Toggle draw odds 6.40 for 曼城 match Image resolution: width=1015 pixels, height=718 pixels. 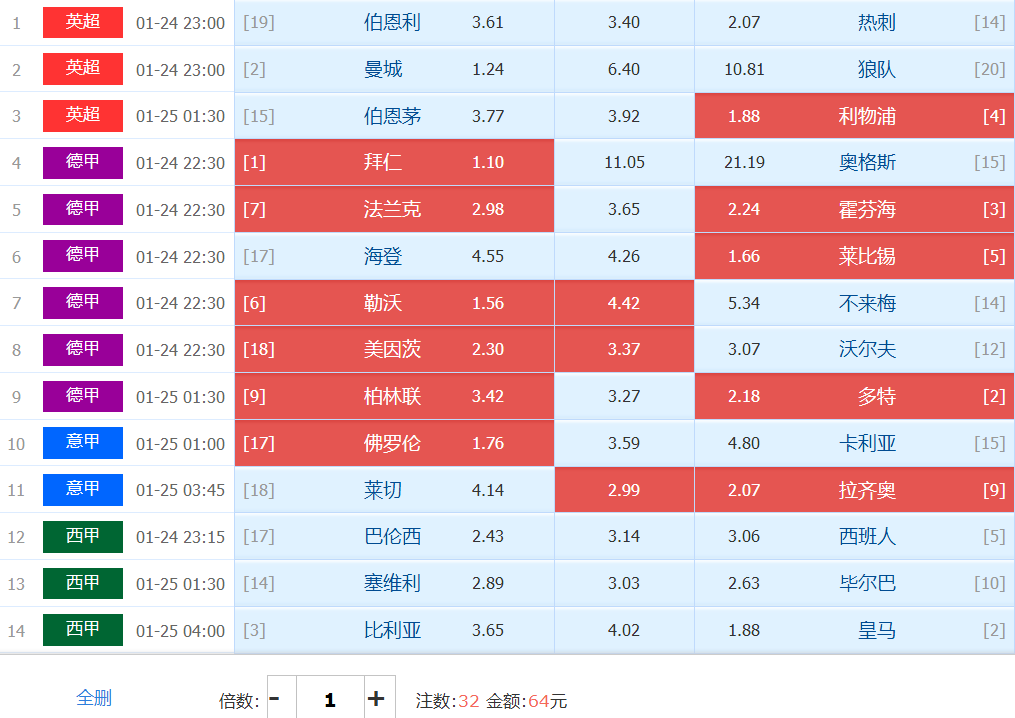tap(624, 69)
